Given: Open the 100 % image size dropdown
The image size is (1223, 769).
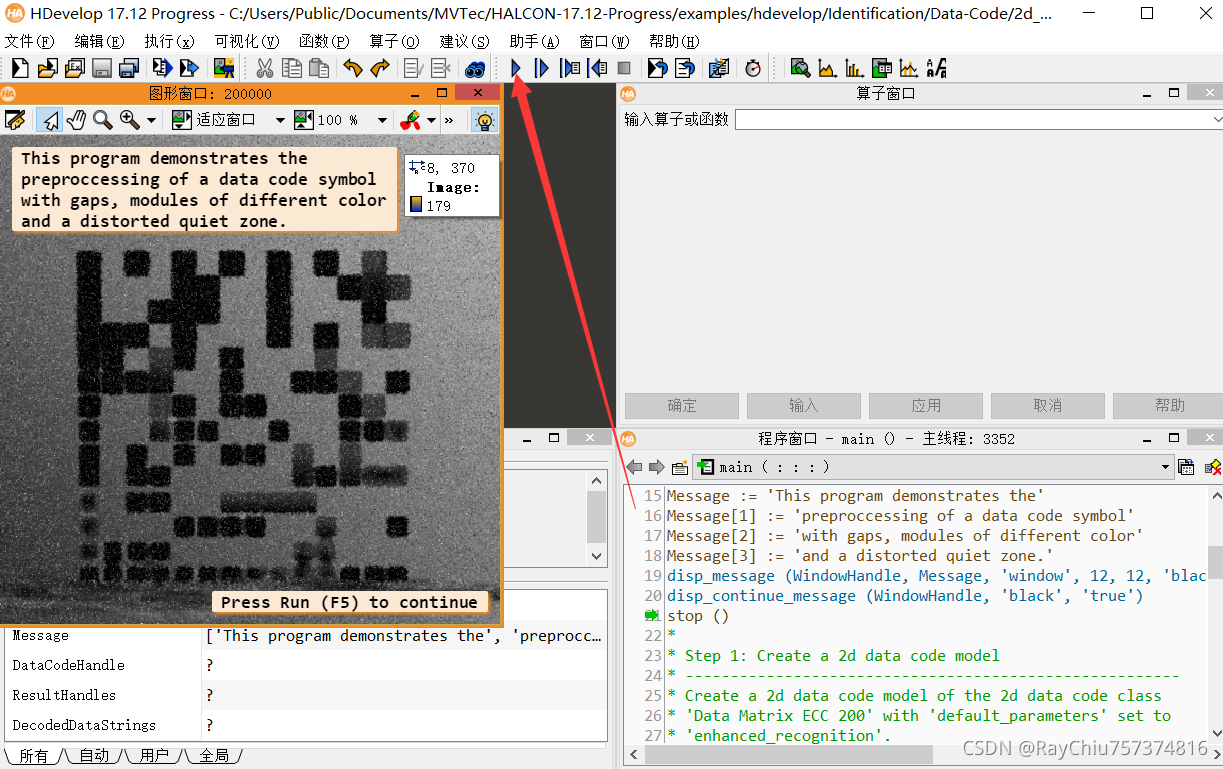Looking at the screenshot, I should 382,120.
